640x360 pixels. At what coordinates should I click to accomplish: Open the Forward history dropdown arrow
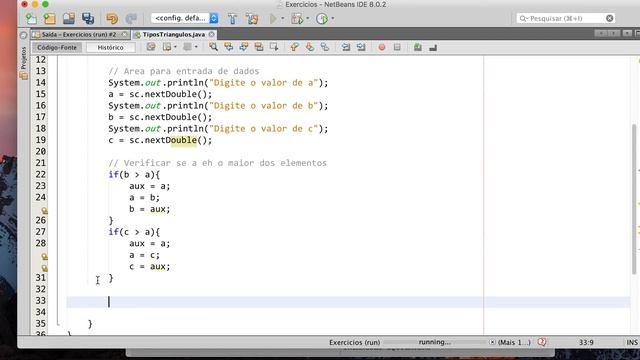point(196,47)
